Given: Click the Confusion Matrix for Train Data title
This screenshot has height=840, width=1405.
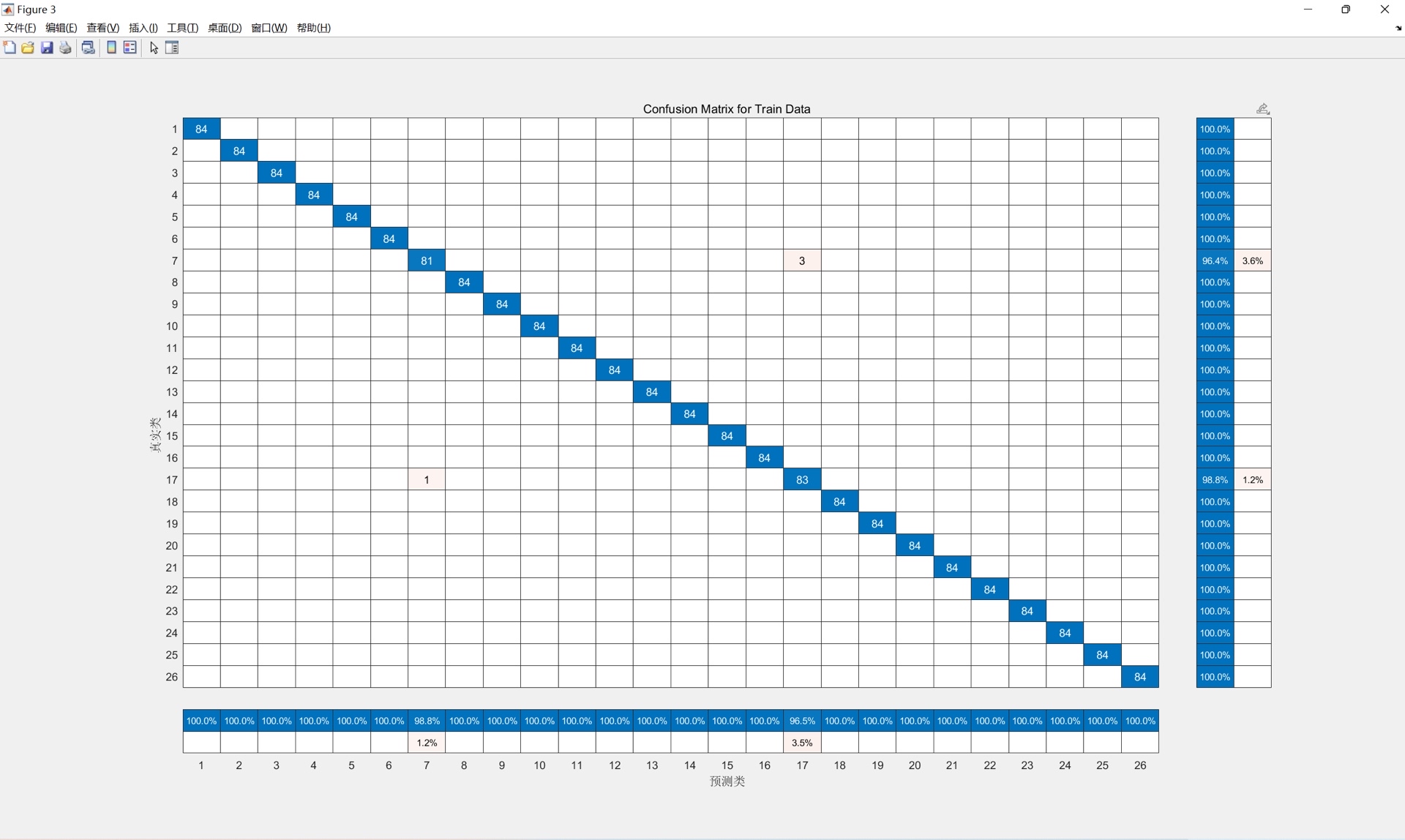Looking at the screenshot, I should coord(727,109).
